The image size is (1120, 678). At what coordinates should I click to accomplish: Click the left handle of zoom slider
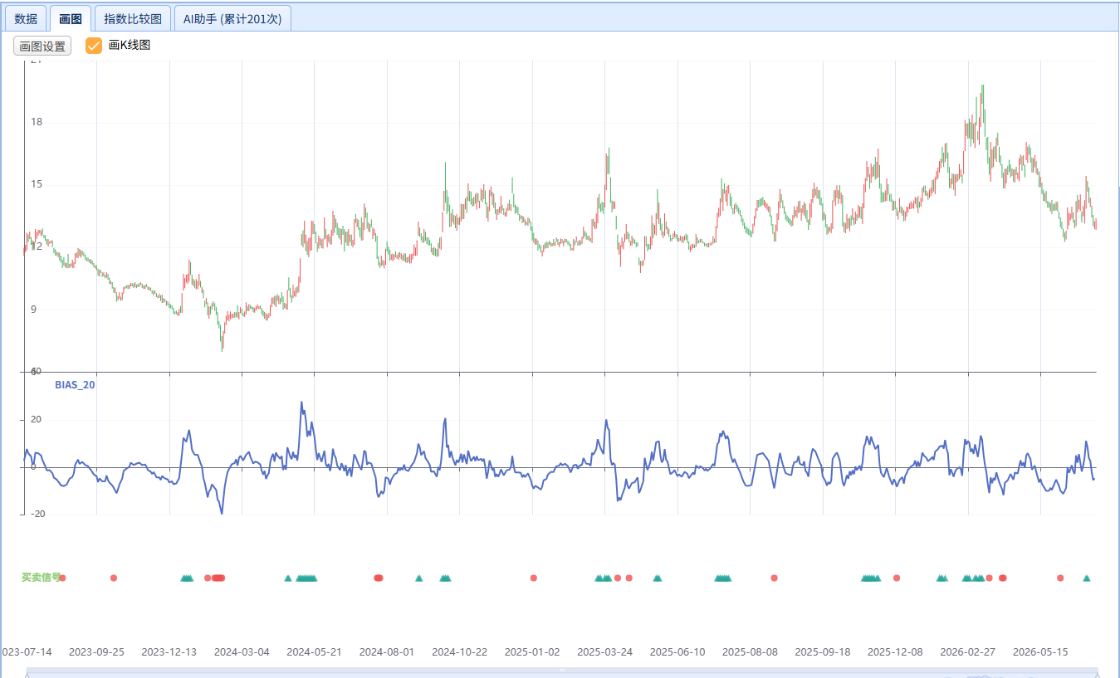[26, 674]
